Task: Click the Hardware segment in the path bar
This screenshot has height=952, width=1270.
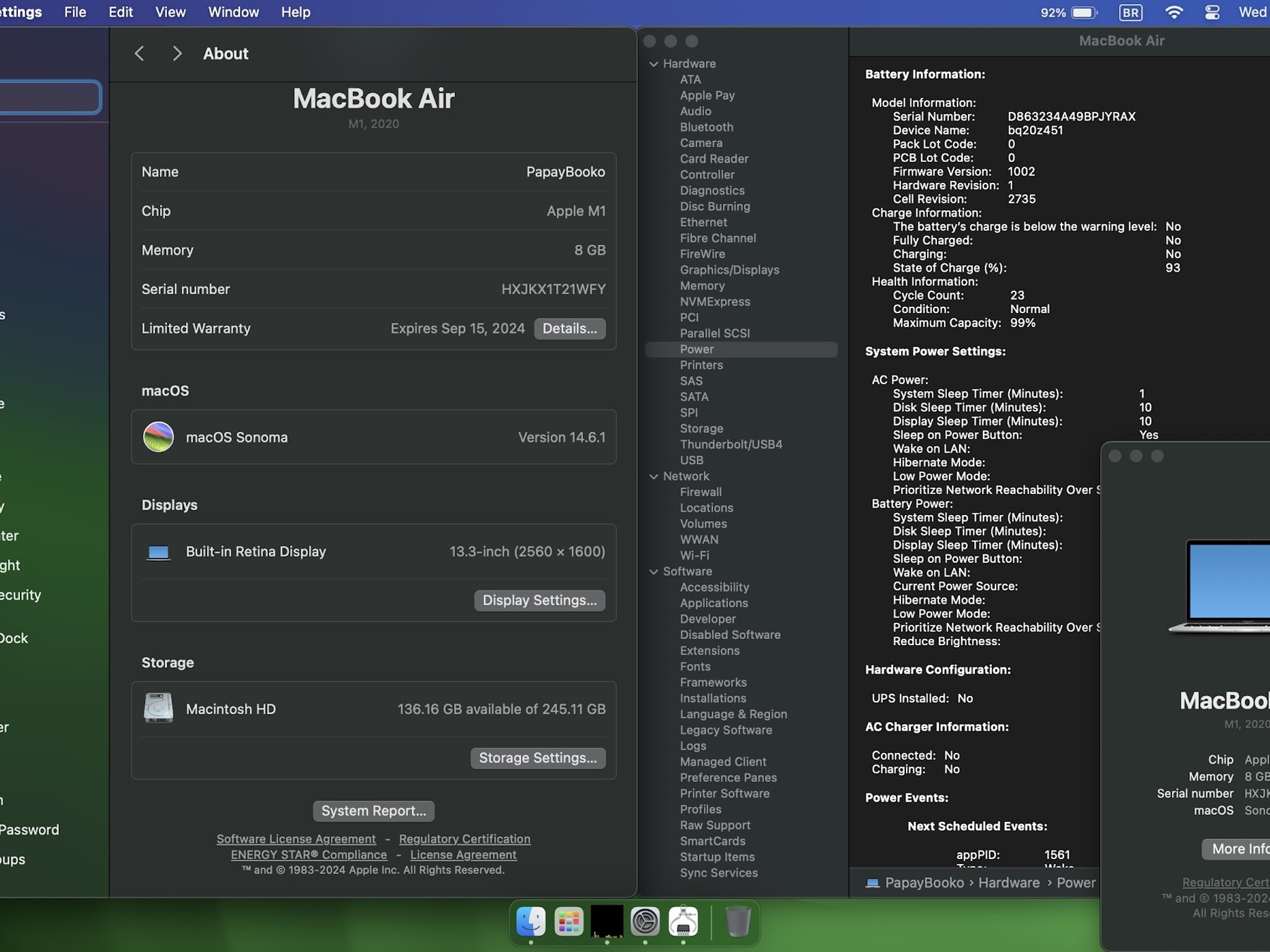Action: pyautogui.click(x=1009, y=883)
